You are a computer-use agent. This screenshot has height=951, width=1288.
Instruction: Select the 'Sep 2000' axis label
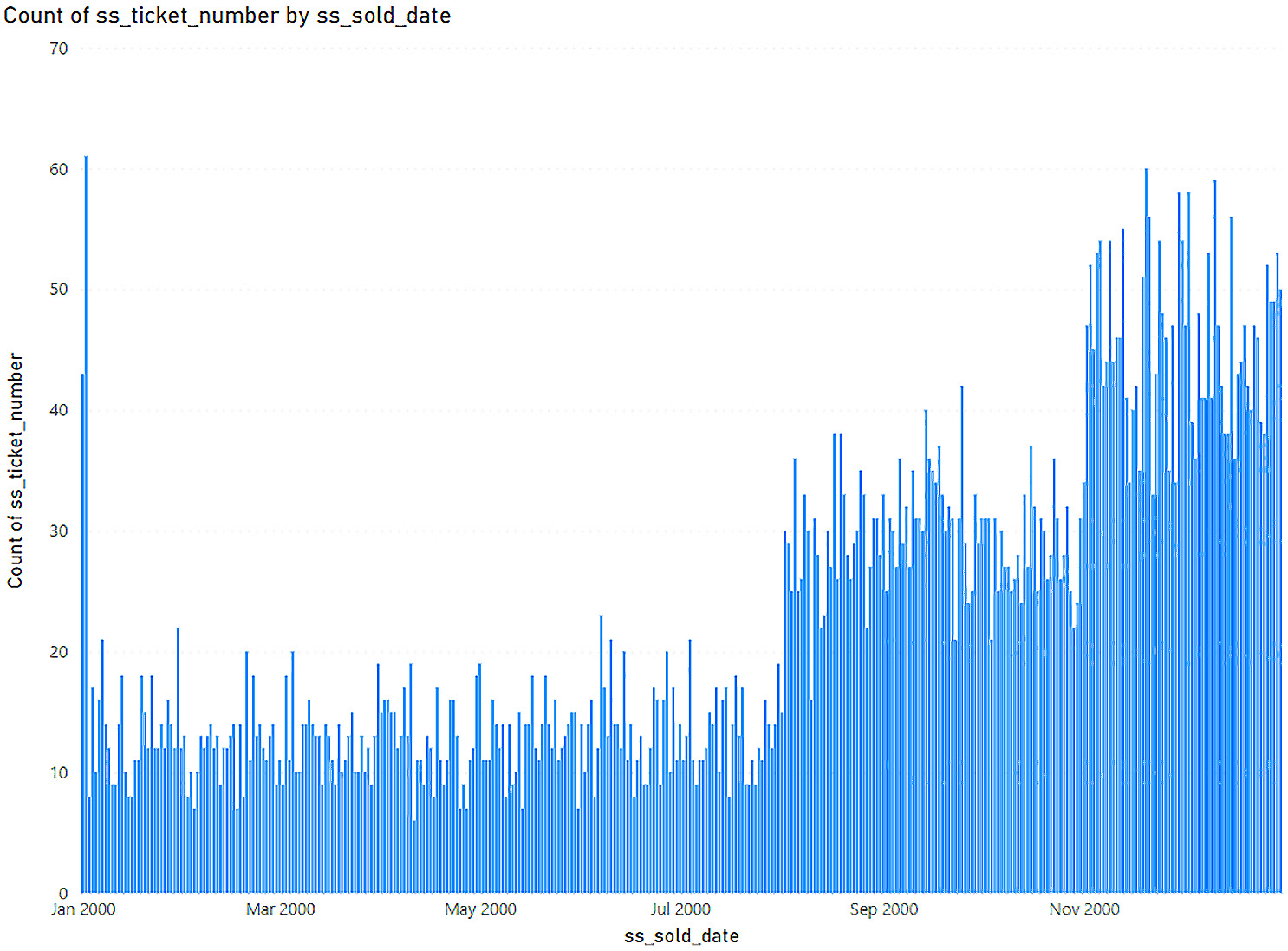point(883,909)
